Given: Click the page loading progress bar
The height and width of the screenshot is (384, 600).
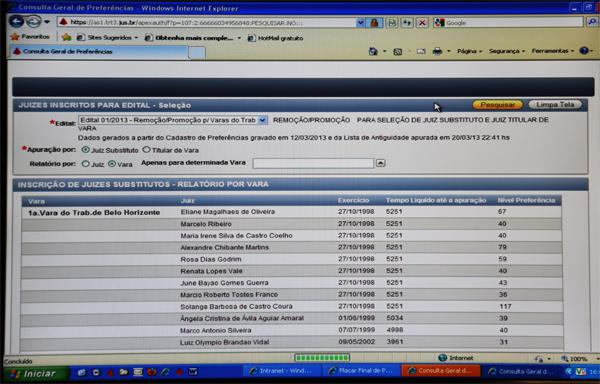Looking at the screenshot, I should tap(322, 358).
